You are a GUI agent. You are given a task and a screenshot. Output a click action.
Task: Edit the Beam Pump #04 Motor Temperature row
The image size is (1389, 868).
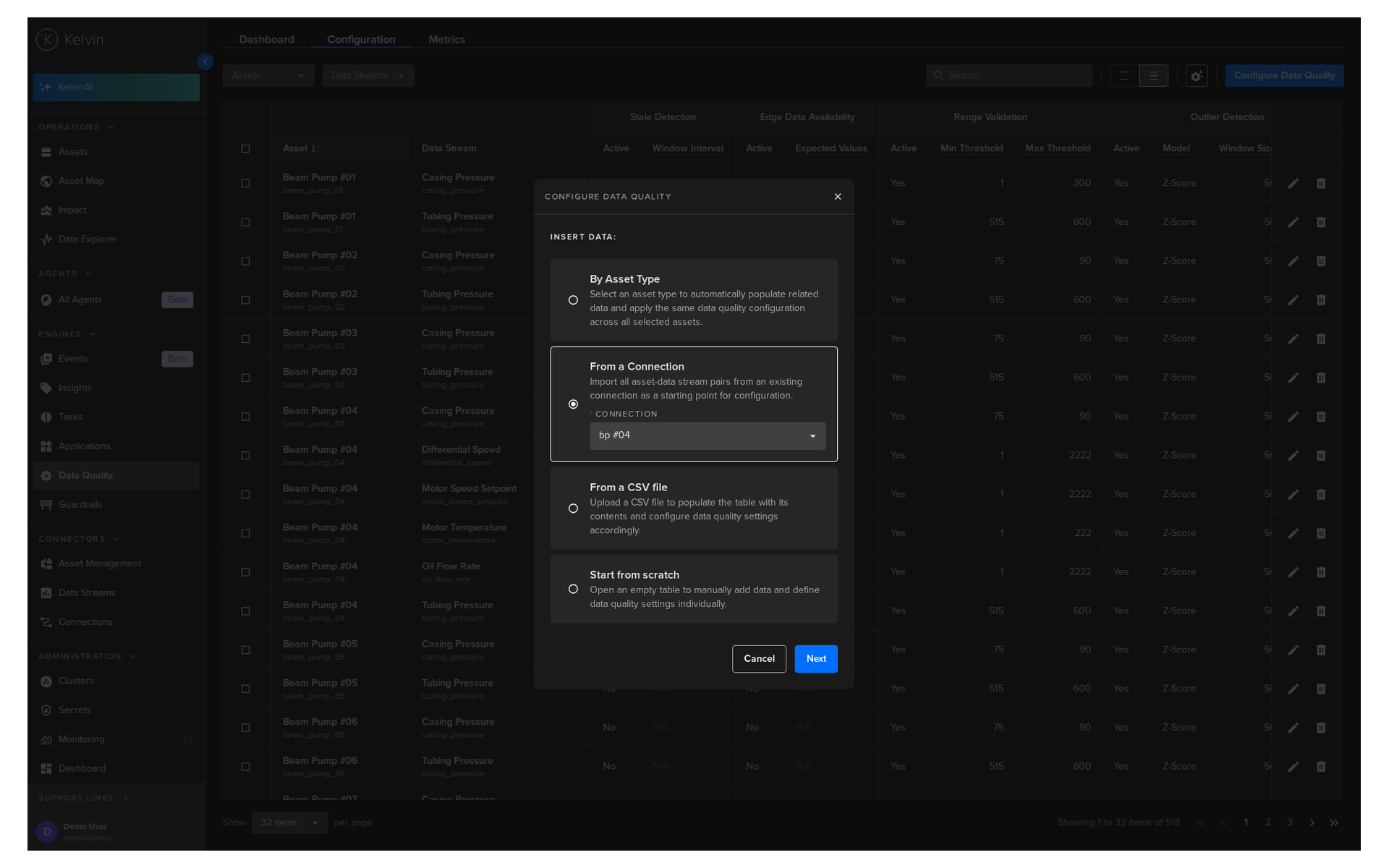pos(1293,534)
